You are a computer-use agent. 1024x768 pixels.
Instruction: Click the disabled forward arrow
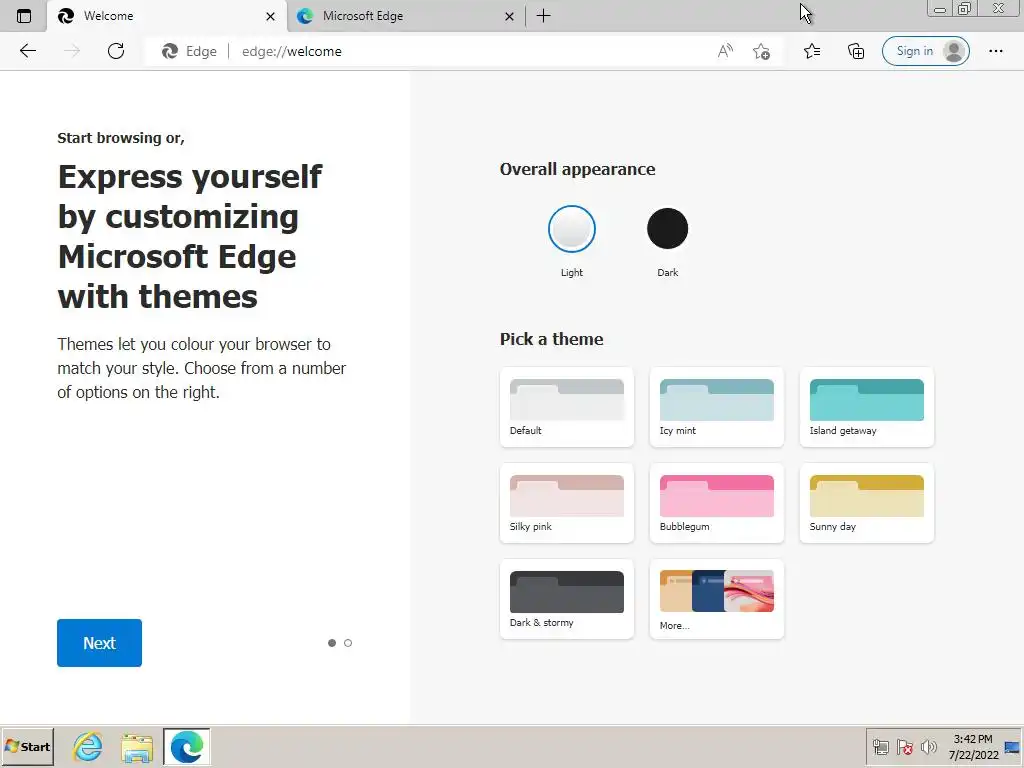(x=72, y=51)
